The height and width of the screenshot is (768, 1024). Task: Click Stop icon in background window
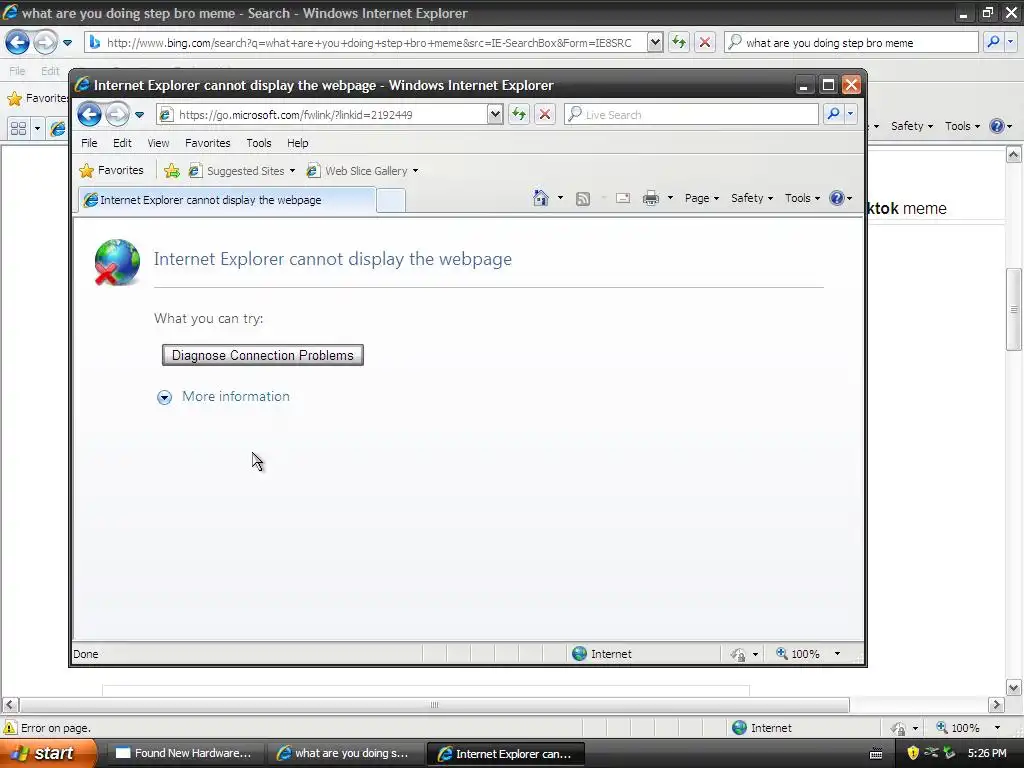pos(705,43)
